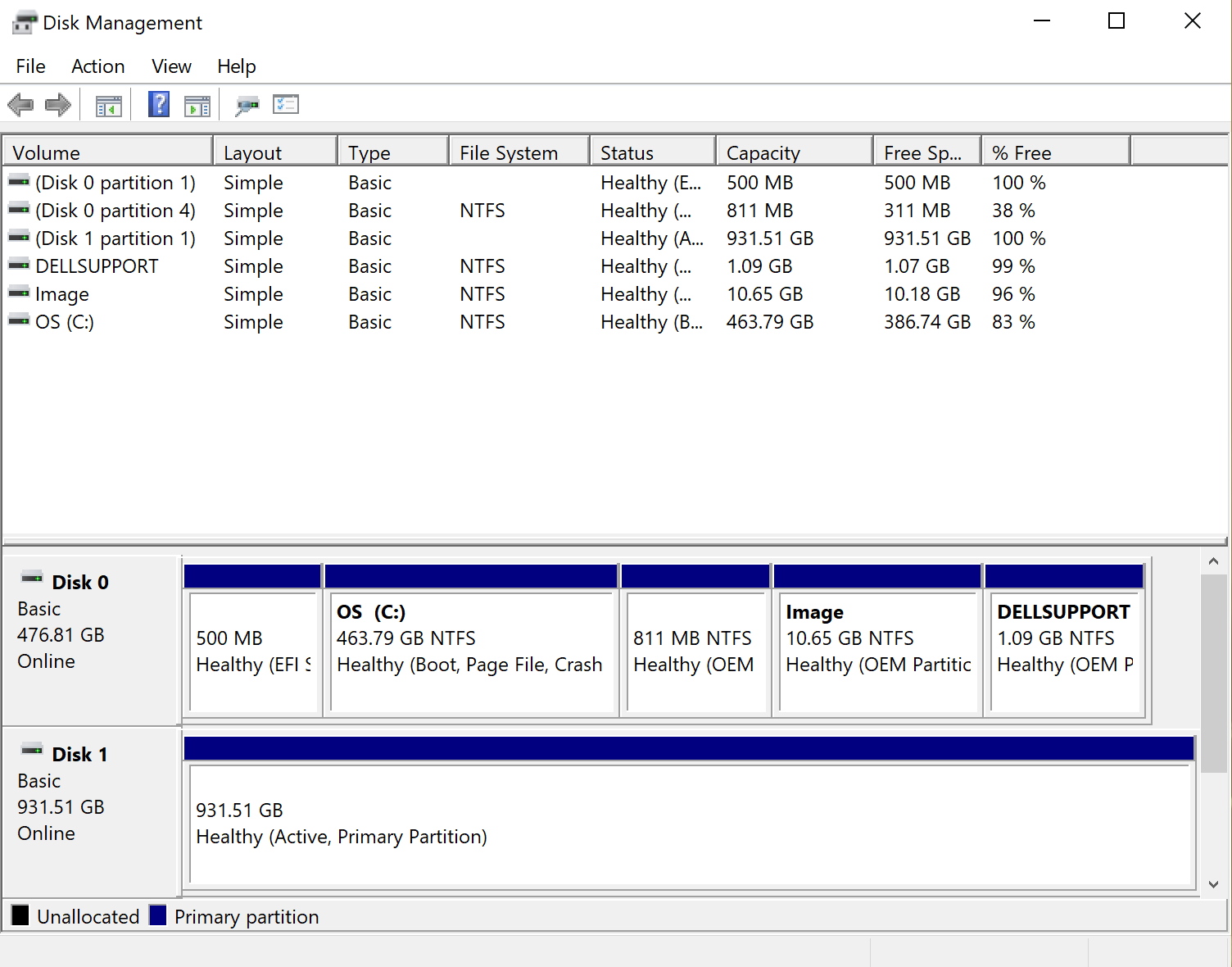The image size is (1232, 967).
Task: Click the drive icon next to Image row
Action: pos(19,293)
